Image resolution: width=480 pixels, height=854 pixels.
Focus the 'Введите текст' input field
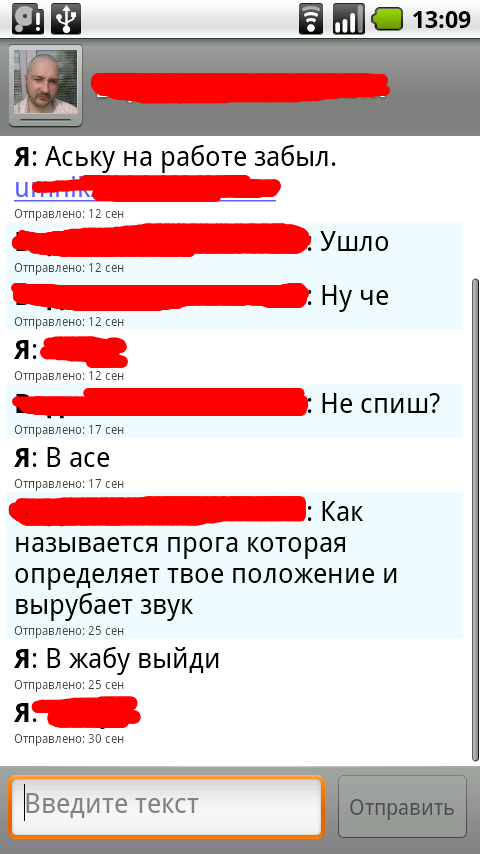click(166, 806)
